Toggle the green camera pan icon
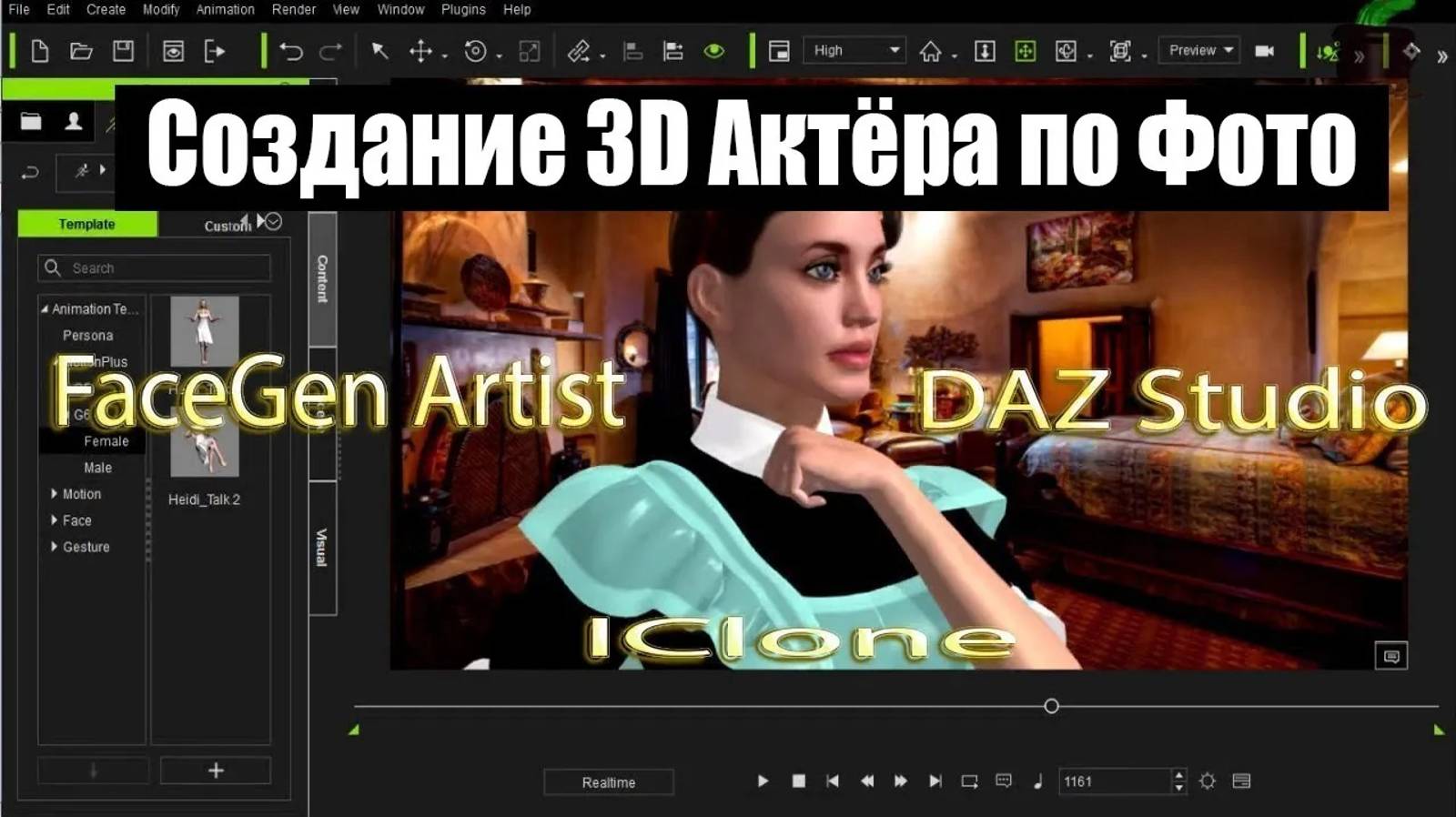 [1025, 51]
